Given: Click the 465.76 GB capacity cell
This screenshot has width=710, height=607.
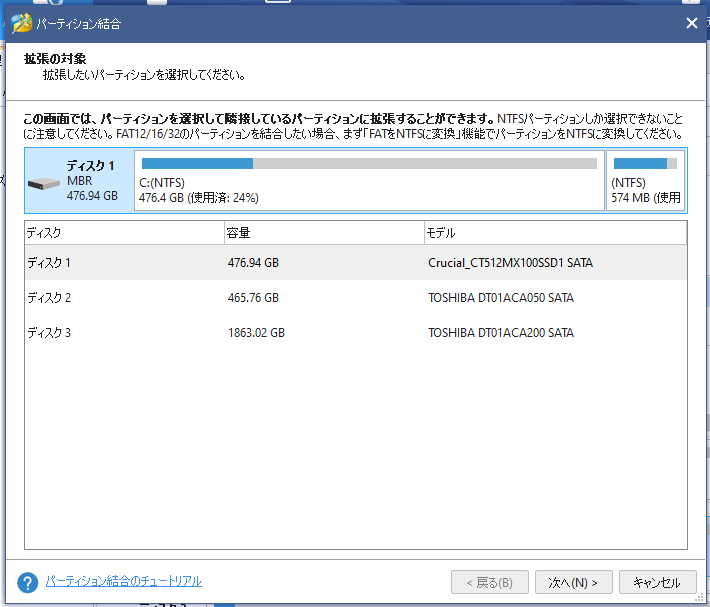Looking at the screenshot, I should pyautogui.click(x=253, y=297).
